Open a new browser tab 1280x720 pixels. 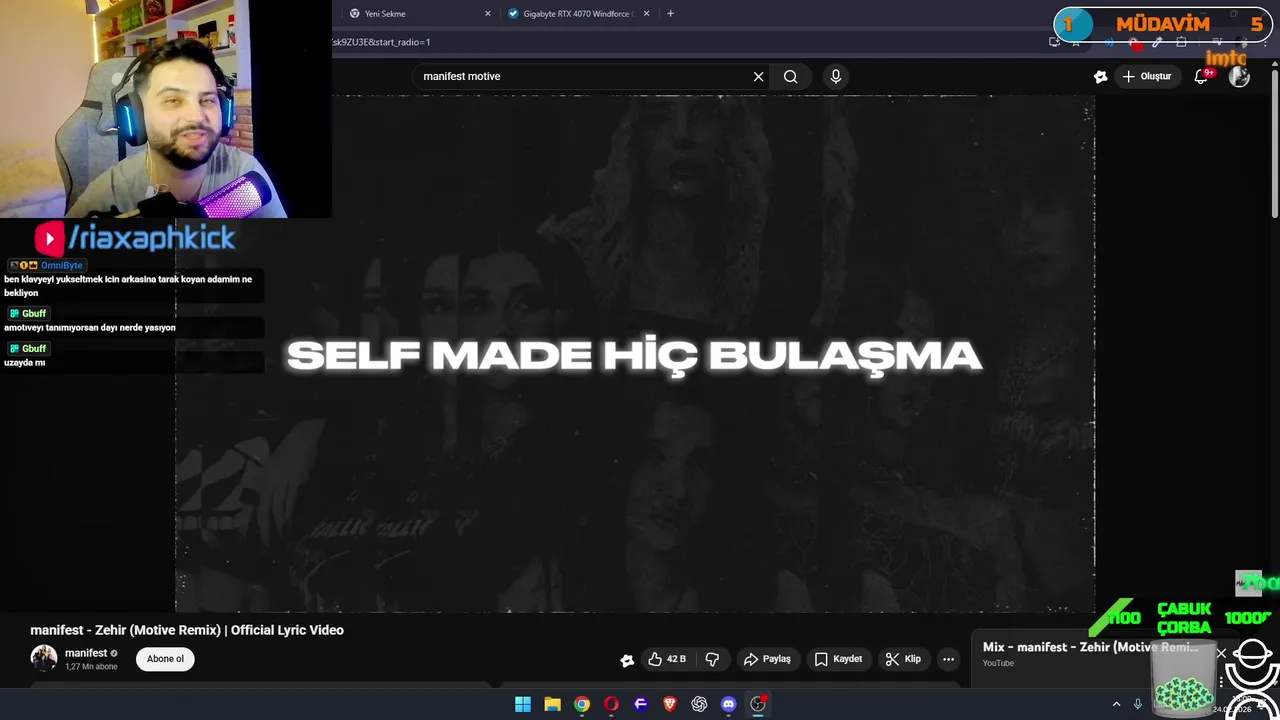point(670,14)
